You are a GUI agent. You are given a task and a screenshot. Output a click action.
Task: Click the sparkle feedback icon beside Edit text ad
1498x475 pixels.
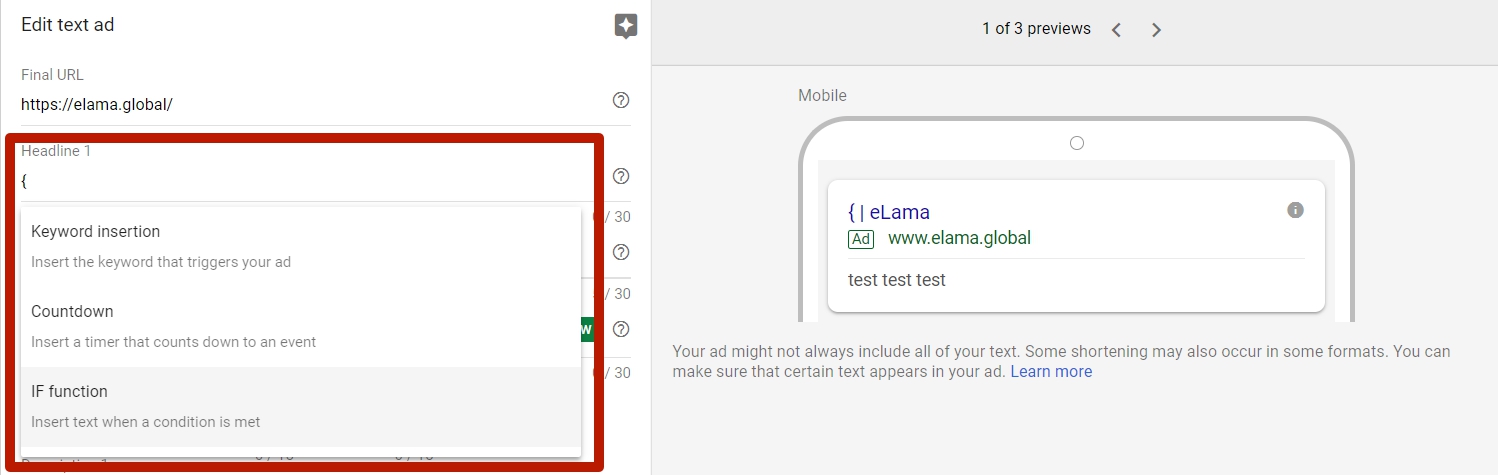626,26
